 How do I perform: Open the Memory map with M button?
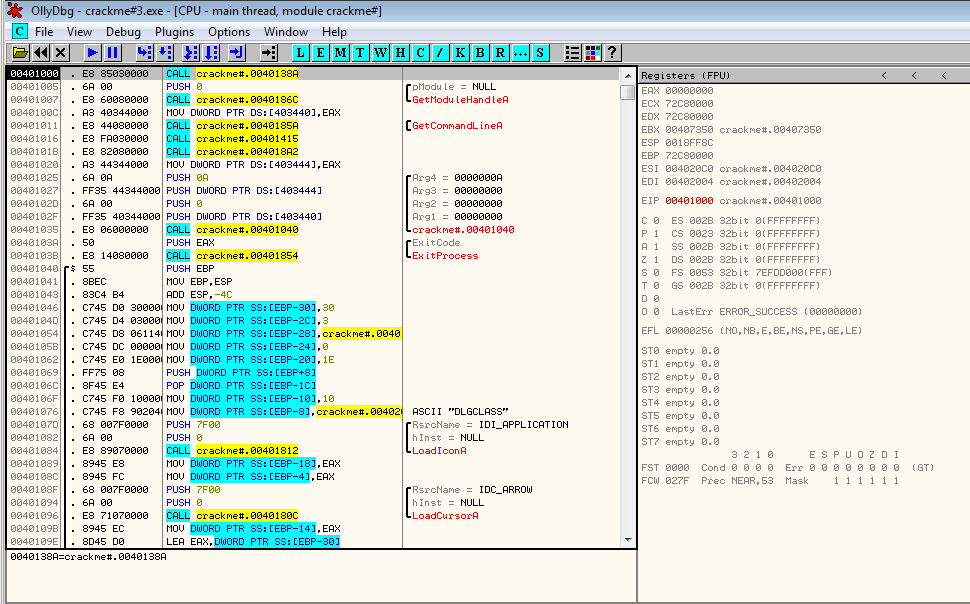(x=341, y=52)
